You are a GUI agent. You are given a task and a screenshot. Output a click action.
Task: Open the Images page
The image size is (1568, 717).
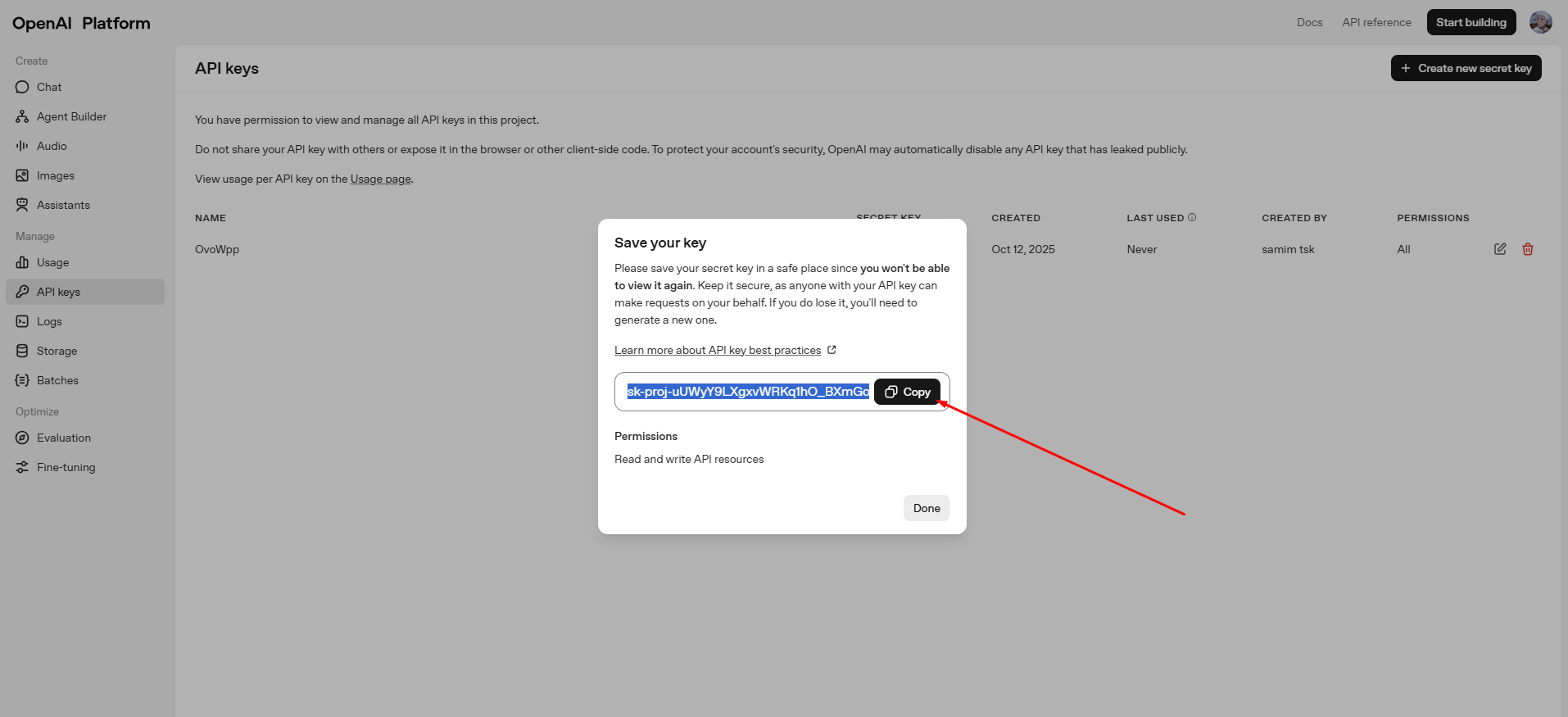click(55, 175)
